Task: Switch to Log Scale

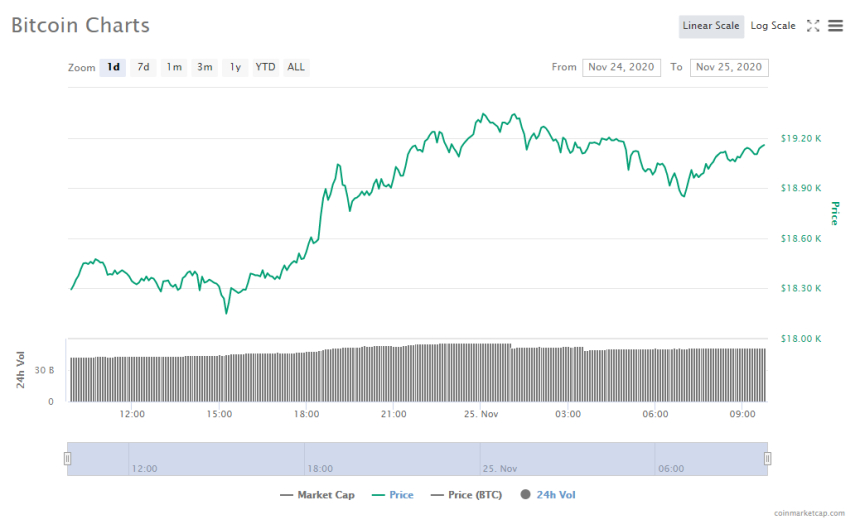Action: point(773,26)
